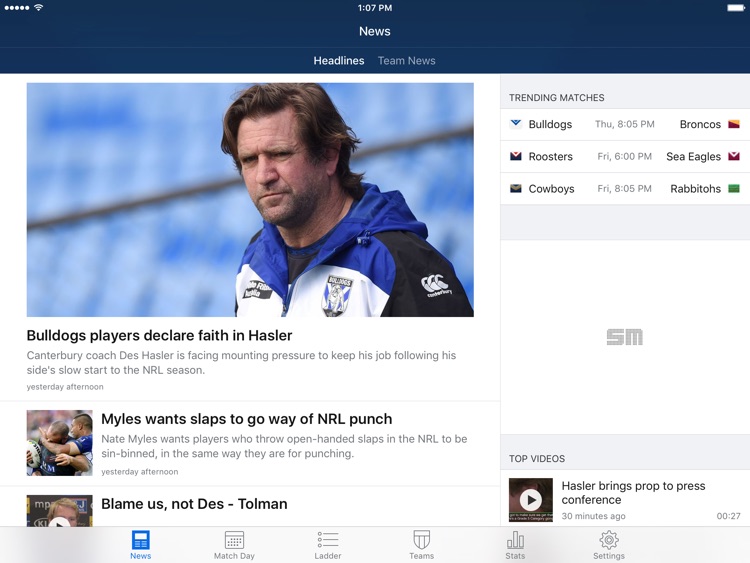This screenshot has width=750, height=563.
Task: Open the Ladder list icon
Action: pos(328,540)
